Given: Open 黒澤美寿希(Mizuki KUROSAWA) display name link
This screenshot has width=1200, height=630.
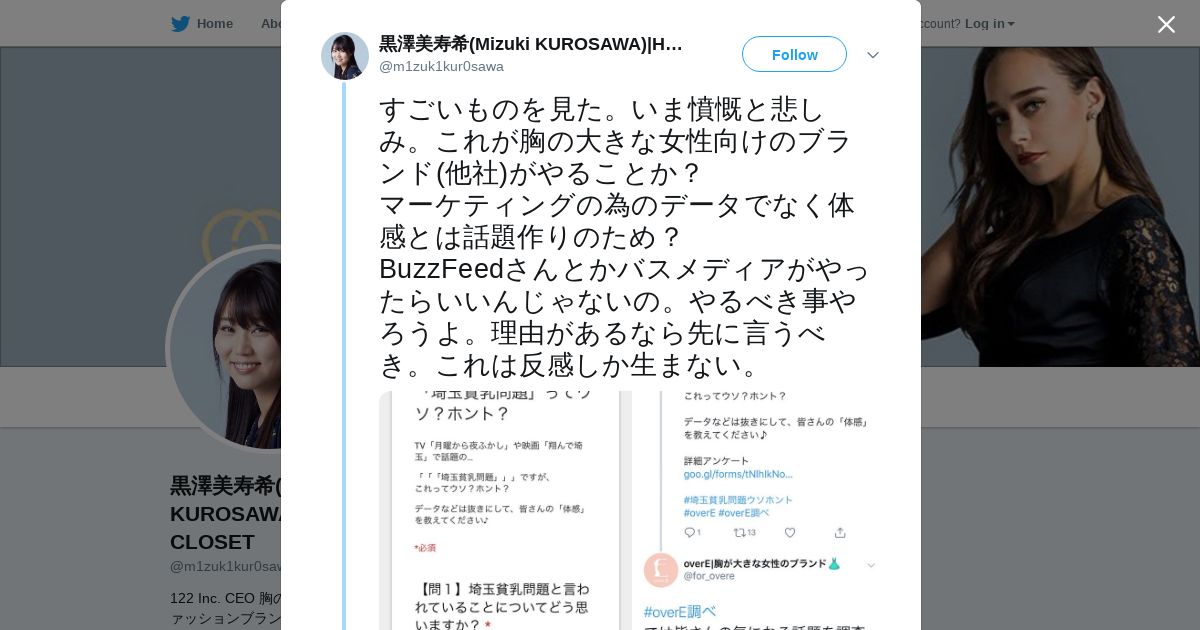Looking at the screenshot, I should click(531, 44).
